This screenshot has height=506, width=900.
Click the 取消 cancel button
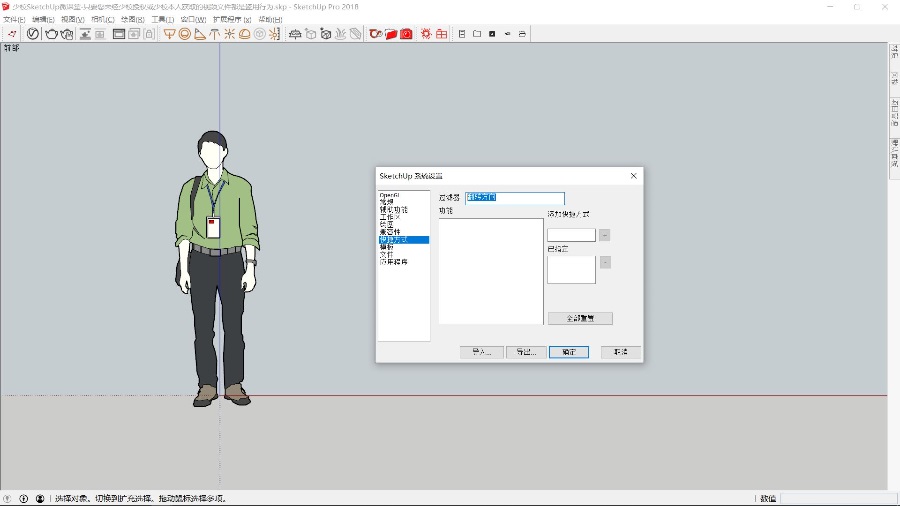pos(620,352)
